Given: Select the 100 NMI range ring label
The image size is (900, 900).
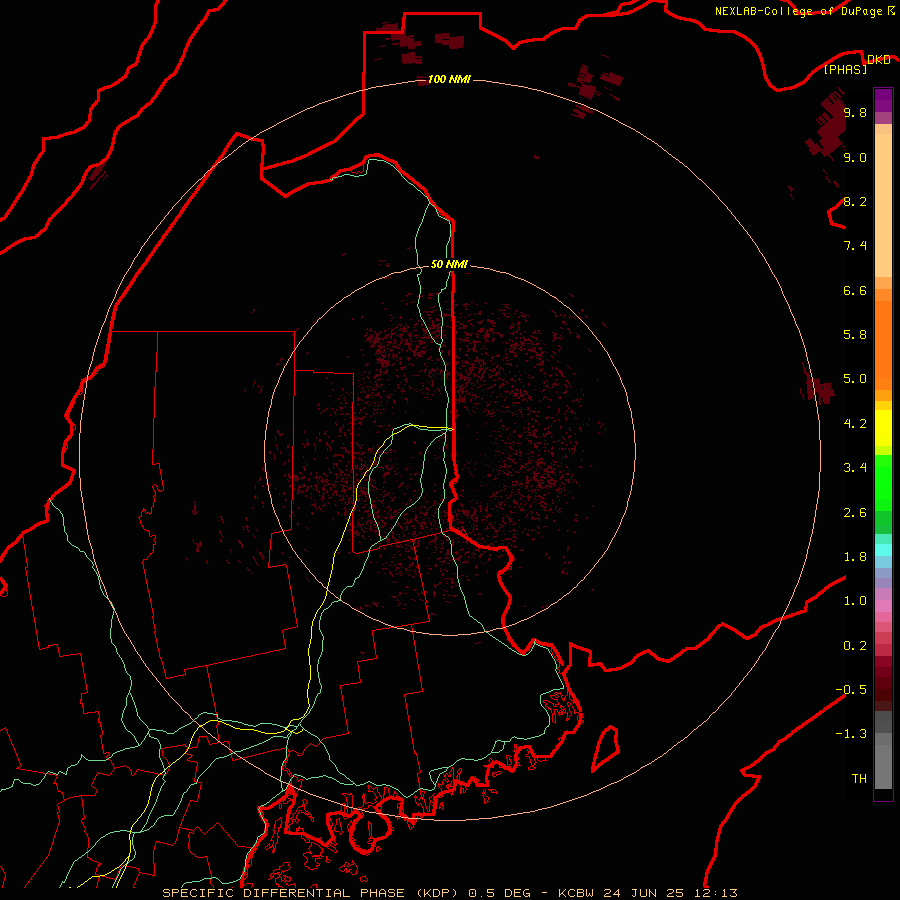Looking at the screenshot, I should click(449, 79).
